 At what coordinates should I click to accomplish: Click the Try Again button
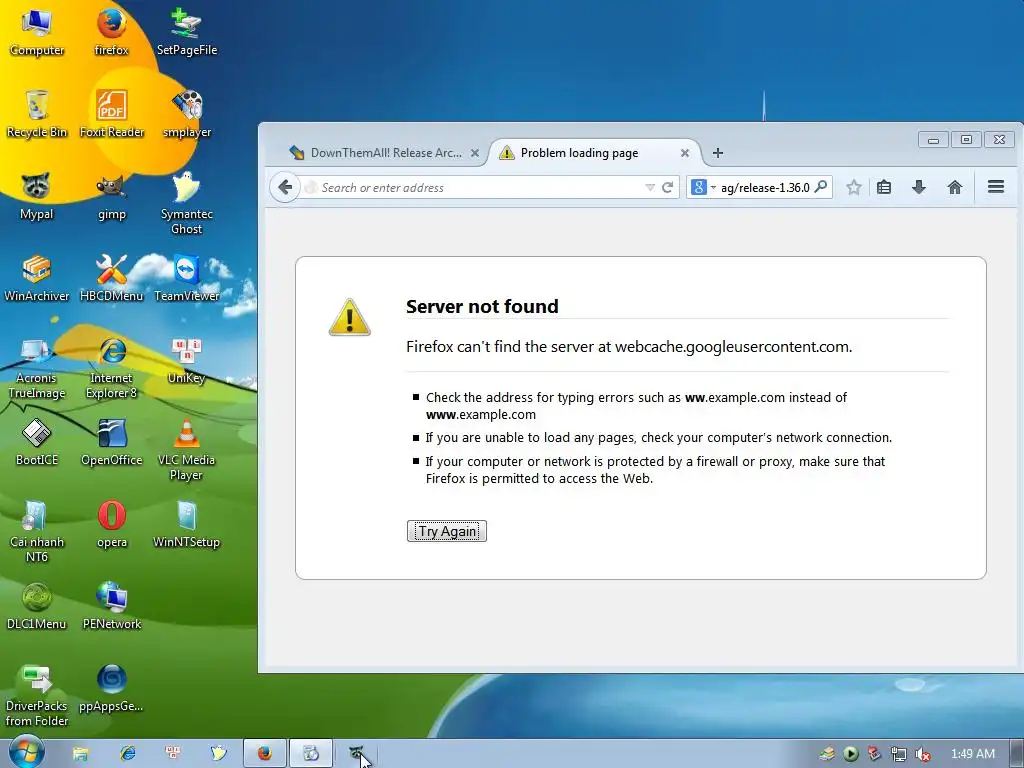coord(447,531)
